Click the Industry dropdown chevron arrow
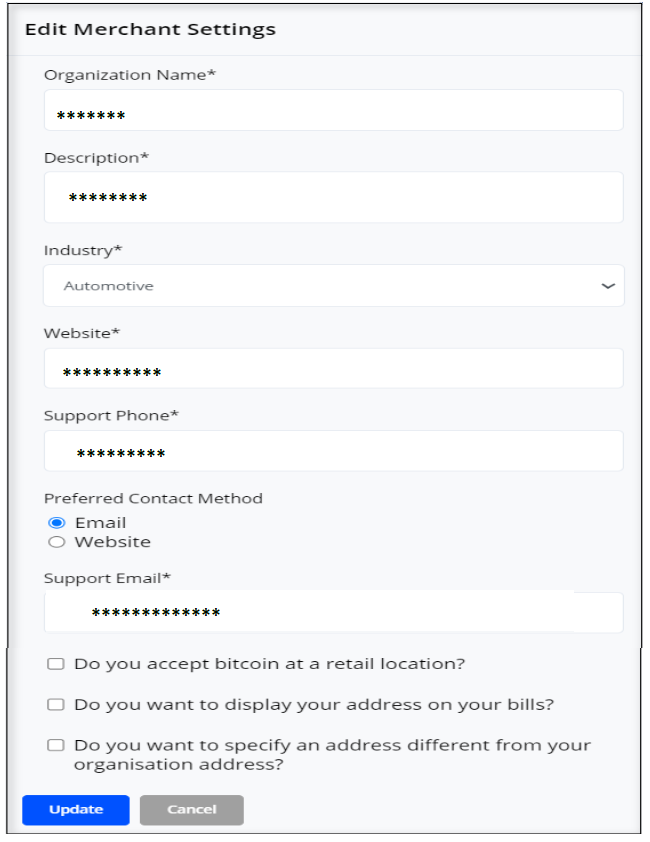The width and height of the screenshot is (650, 842). pyautogui.click(x=607, y=285)
